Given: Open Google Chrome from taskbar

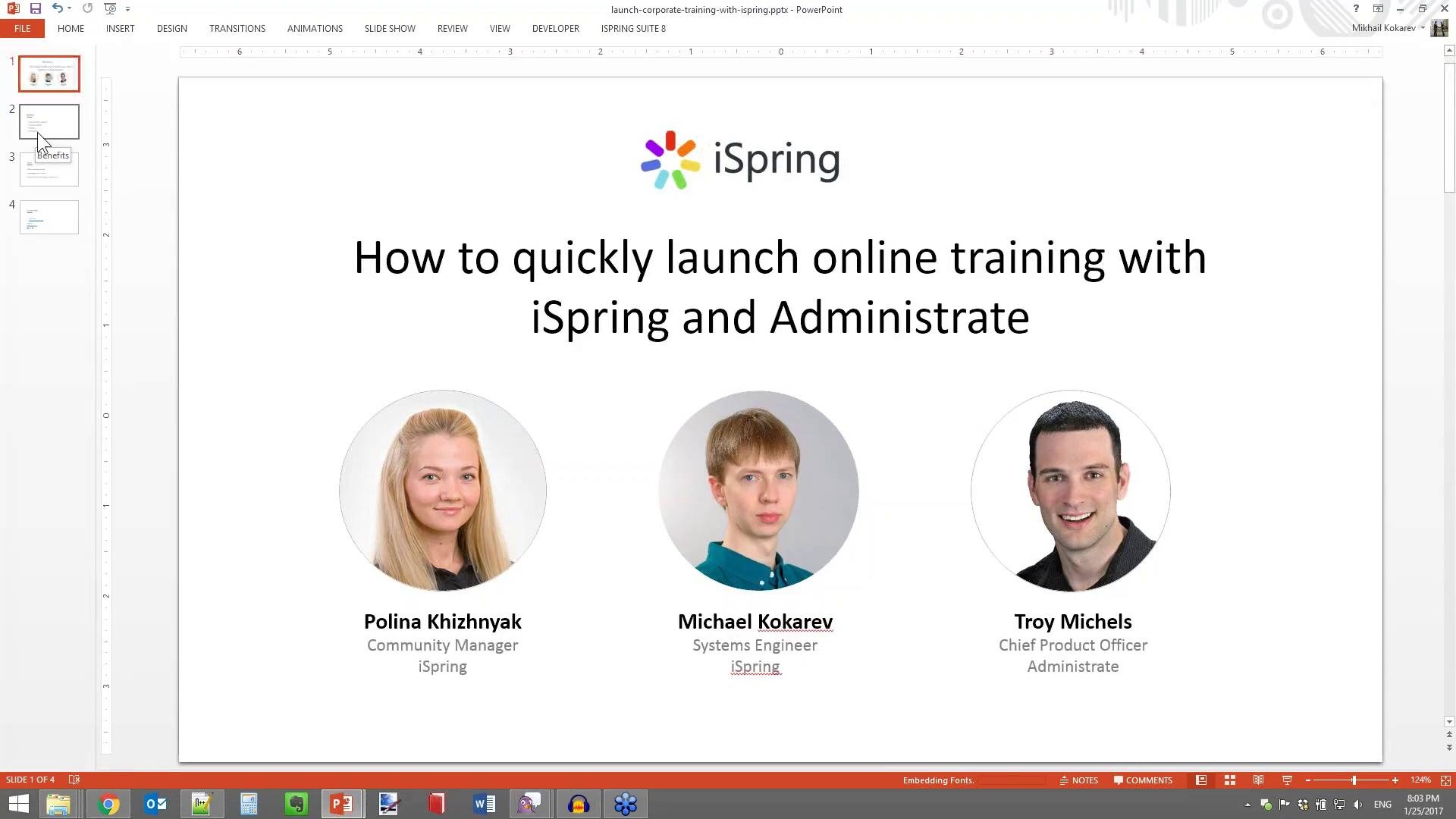Looking at the screenshot, I should click(108, 804).
